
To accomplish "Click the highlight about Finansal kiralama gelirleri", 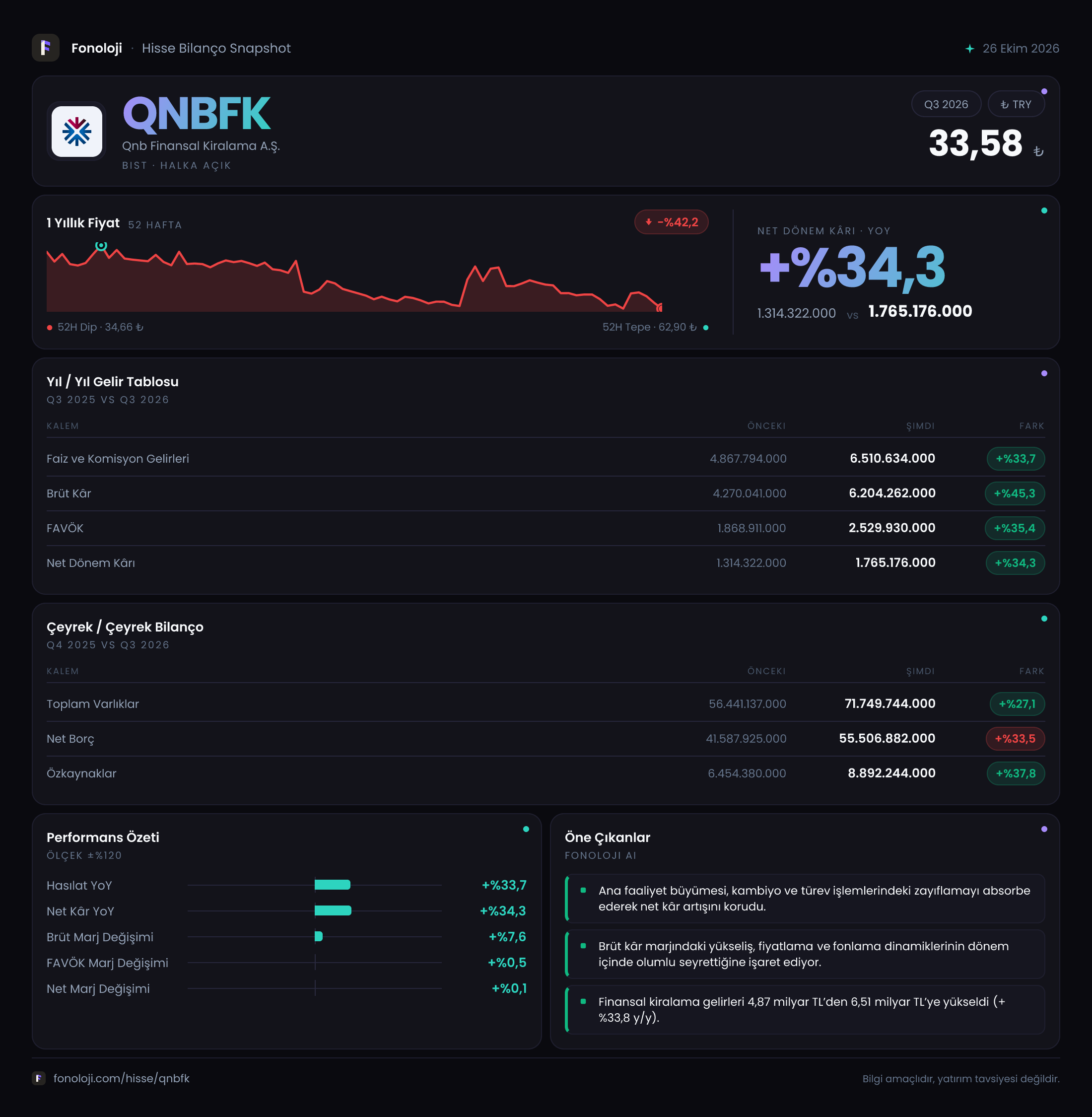I will coord(805,1010).
